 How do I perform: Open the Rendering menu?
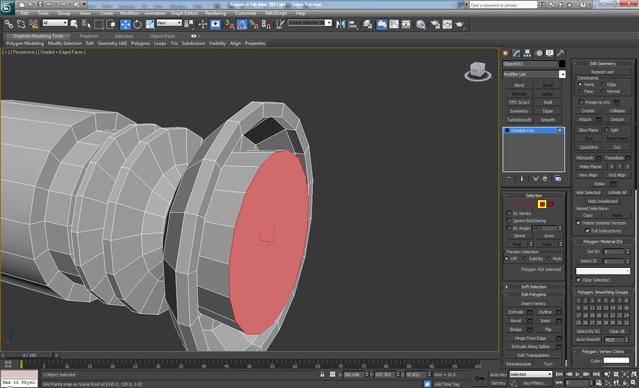(x=216, y=13)
